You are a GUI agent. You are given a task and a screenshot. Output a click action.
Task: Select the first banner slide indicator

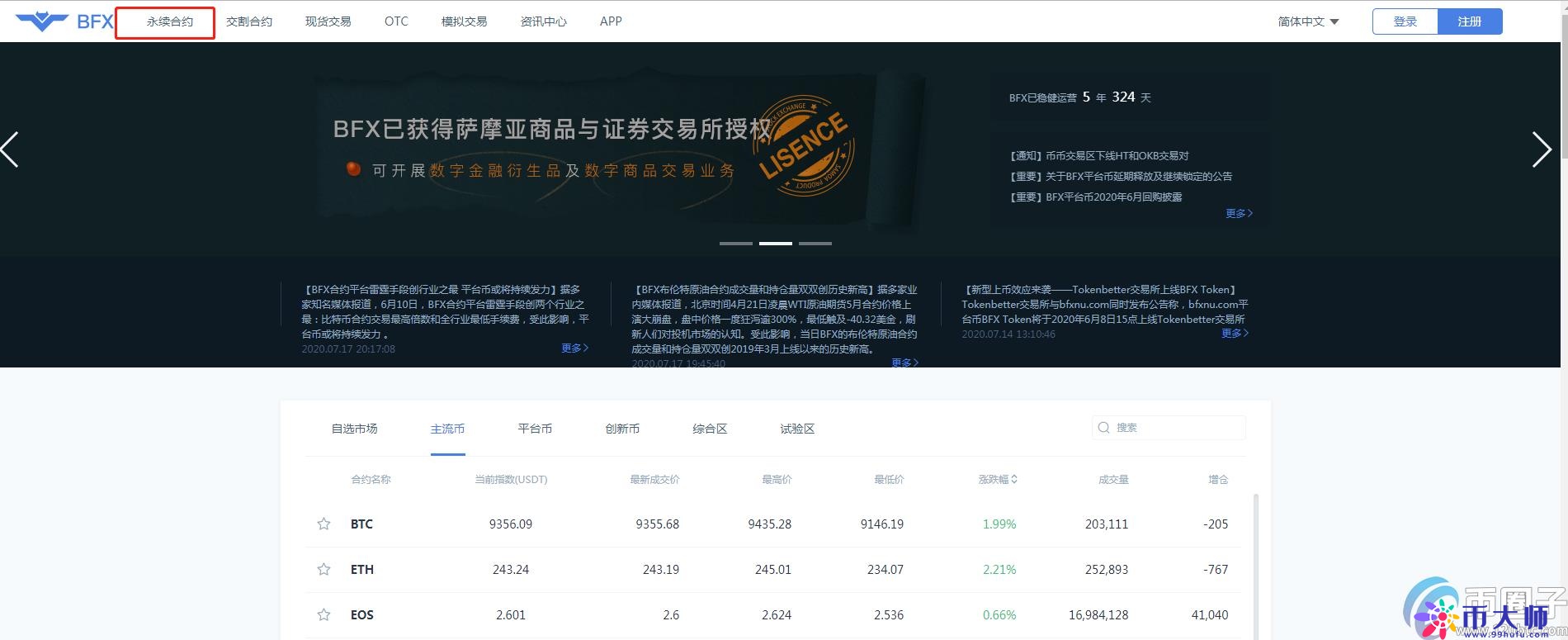click(736, 244)
